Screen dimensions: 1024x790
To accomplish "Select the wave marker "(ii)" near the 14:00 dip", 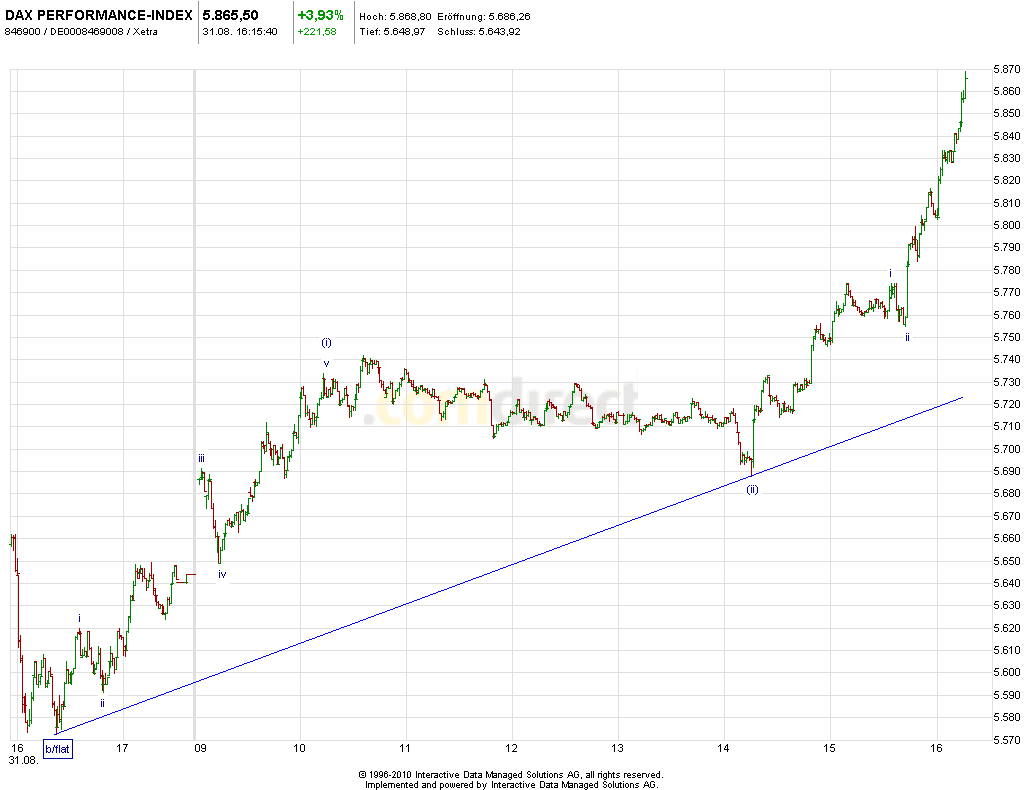I will click(752, 489).
